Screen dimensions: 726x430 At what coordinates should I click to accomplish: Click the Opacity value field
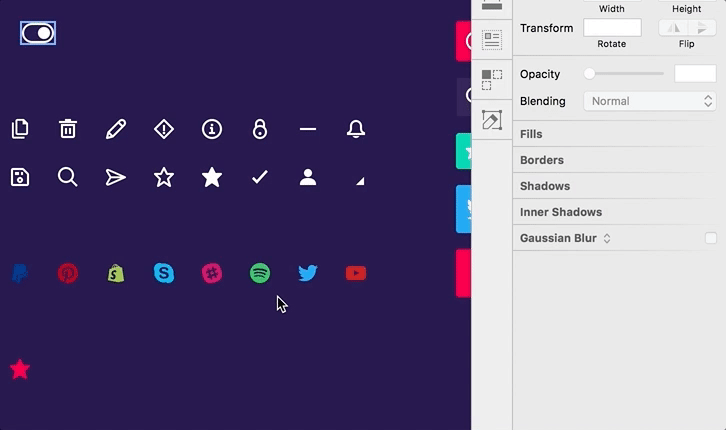point(695,74)
